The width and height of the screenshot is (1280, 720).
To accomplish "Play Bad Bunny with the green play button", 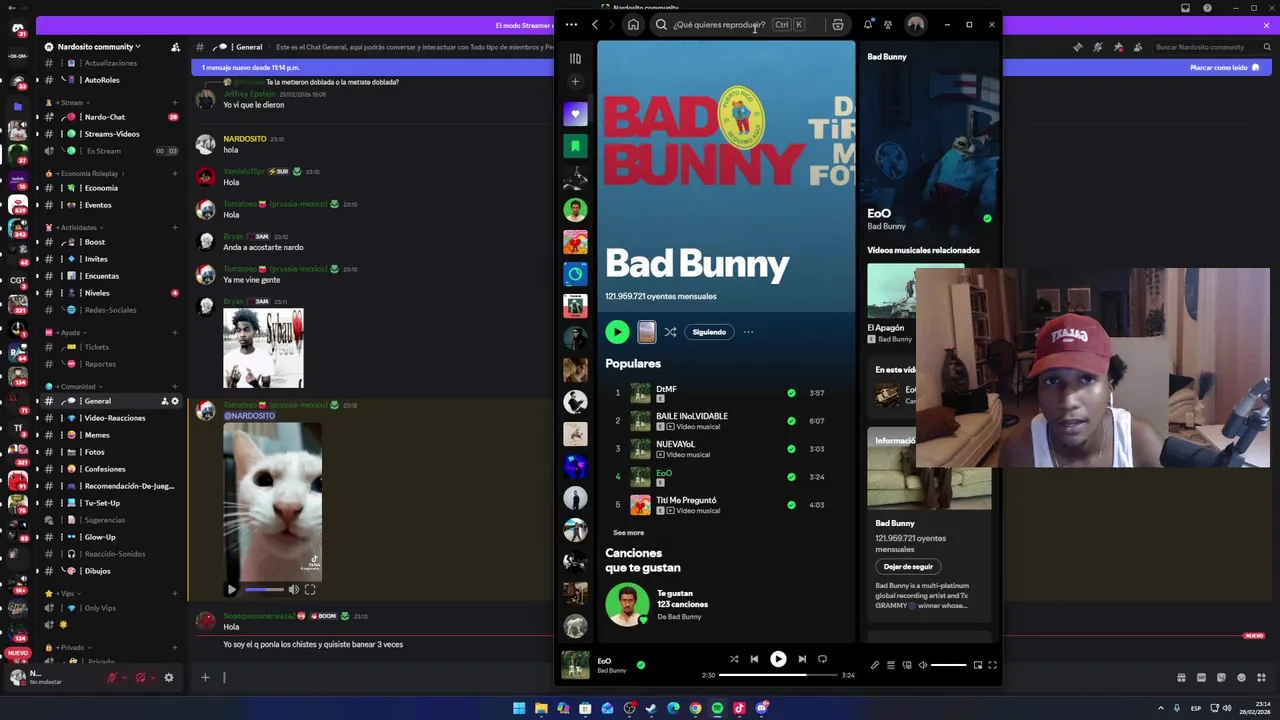I will coord(617,332).
